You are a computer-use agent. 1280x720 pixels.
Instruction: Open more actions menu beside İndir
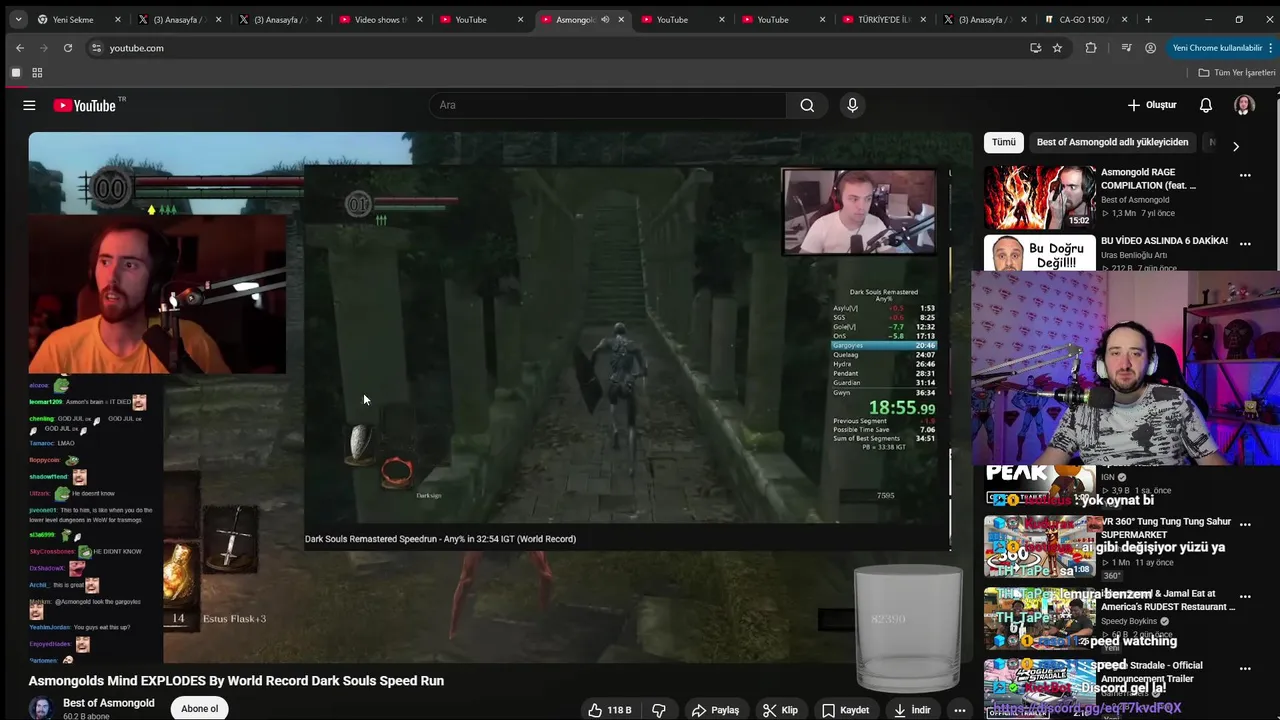pyautogui.click(x=960, y=710)
